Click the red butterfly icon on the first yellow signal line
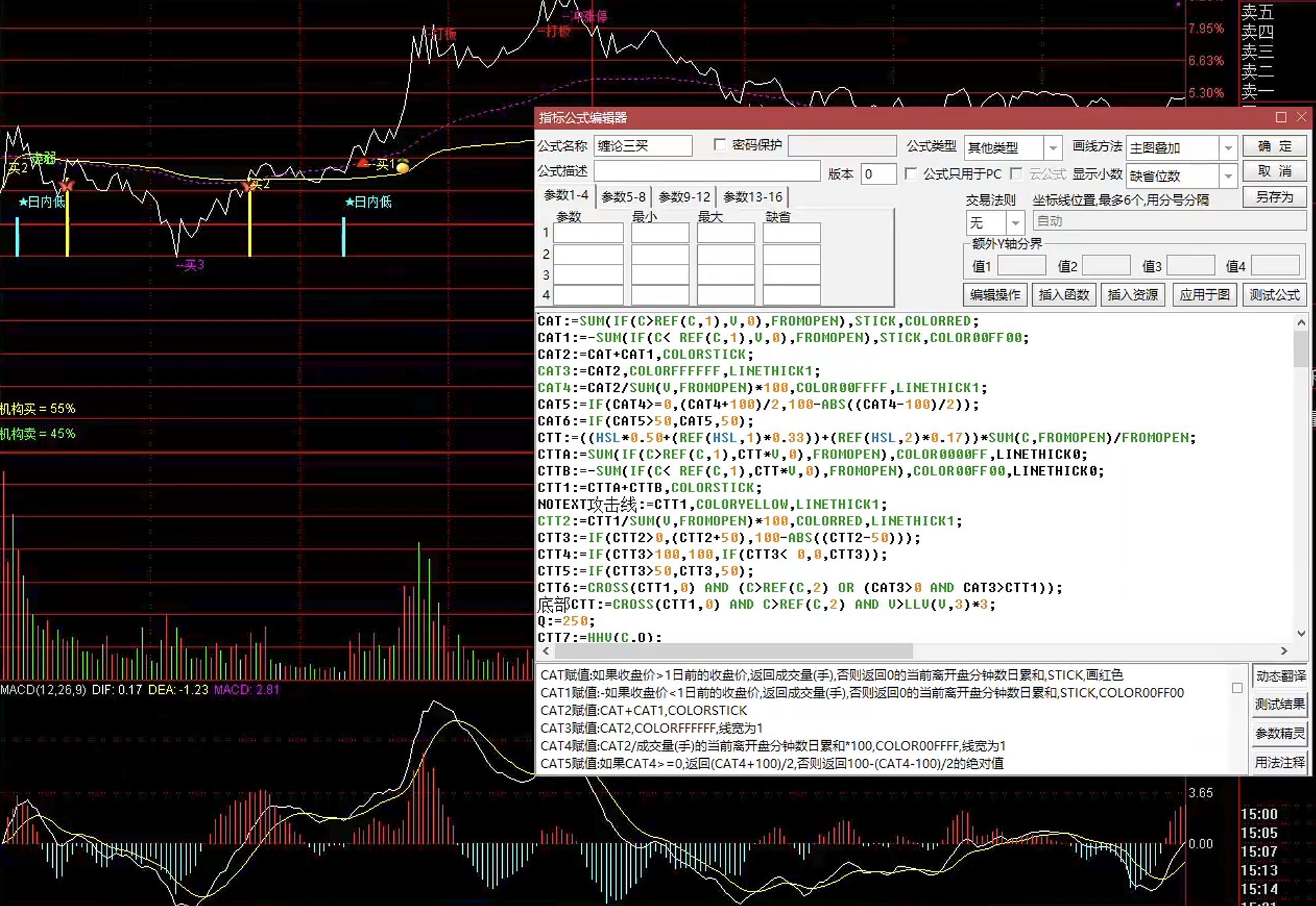This screenshot has height=906, width=1316. pos(66,185)
